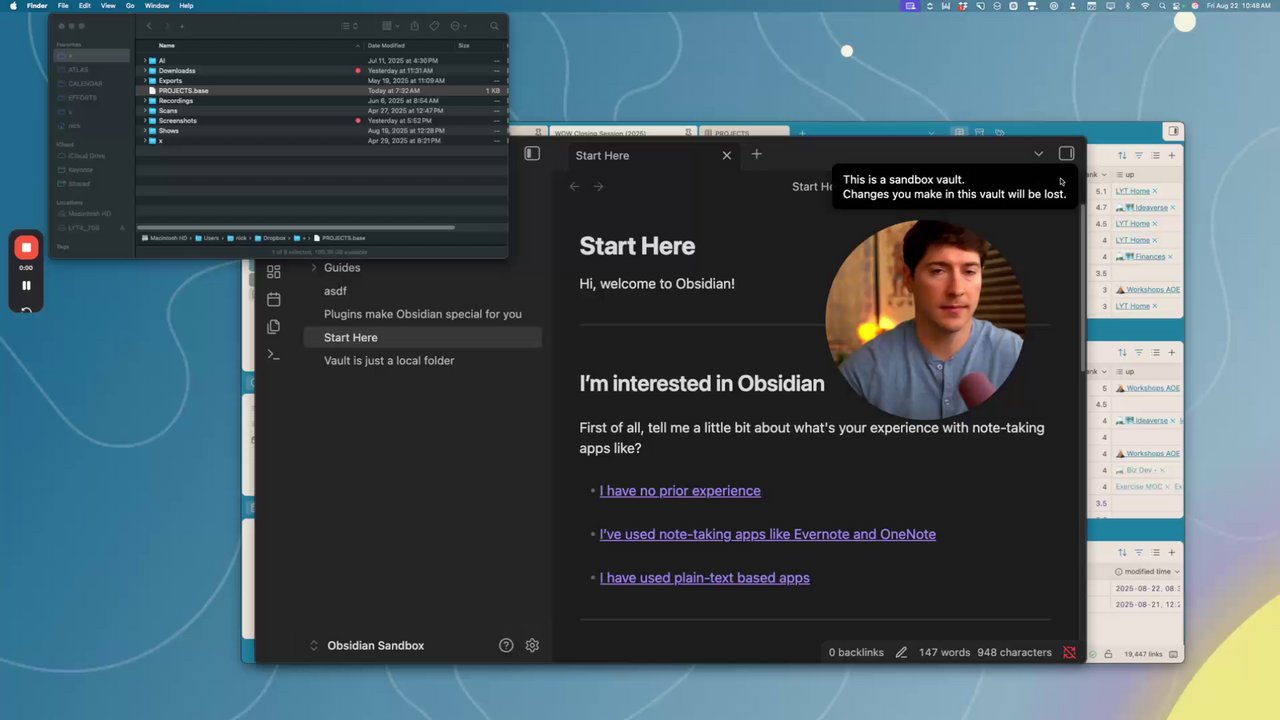Screen dimensions: 1280x720
Task: Click the Bluetooth icon in menu bar
Action: (x=1128, y=6)
